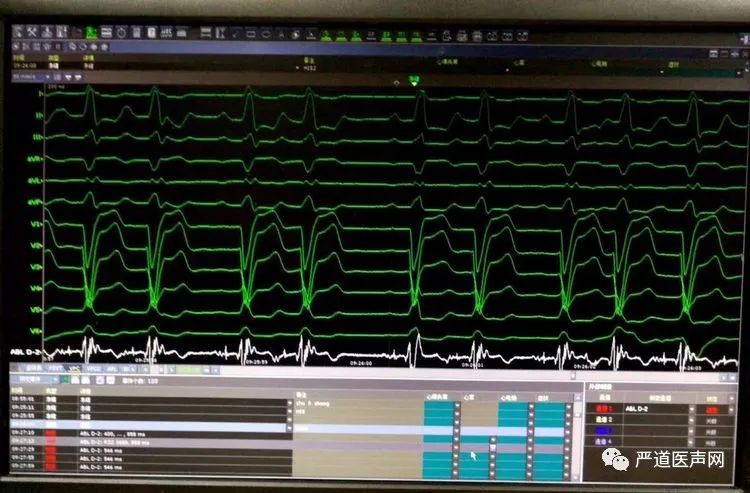Click the green highlighted icon in top toolbar

[91, 32]
